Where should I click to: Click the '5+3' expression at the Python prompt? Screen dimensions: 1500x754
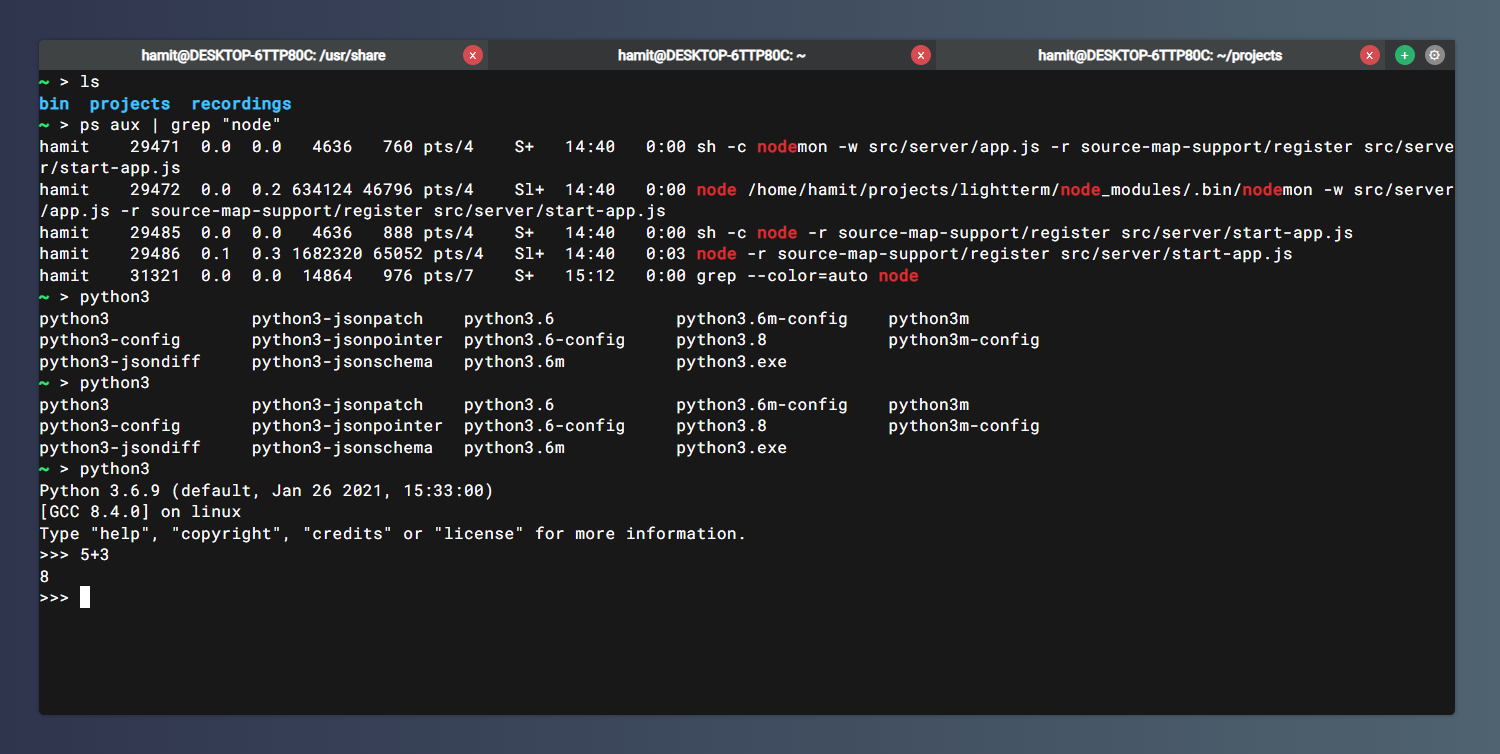(x=95, y=555)
